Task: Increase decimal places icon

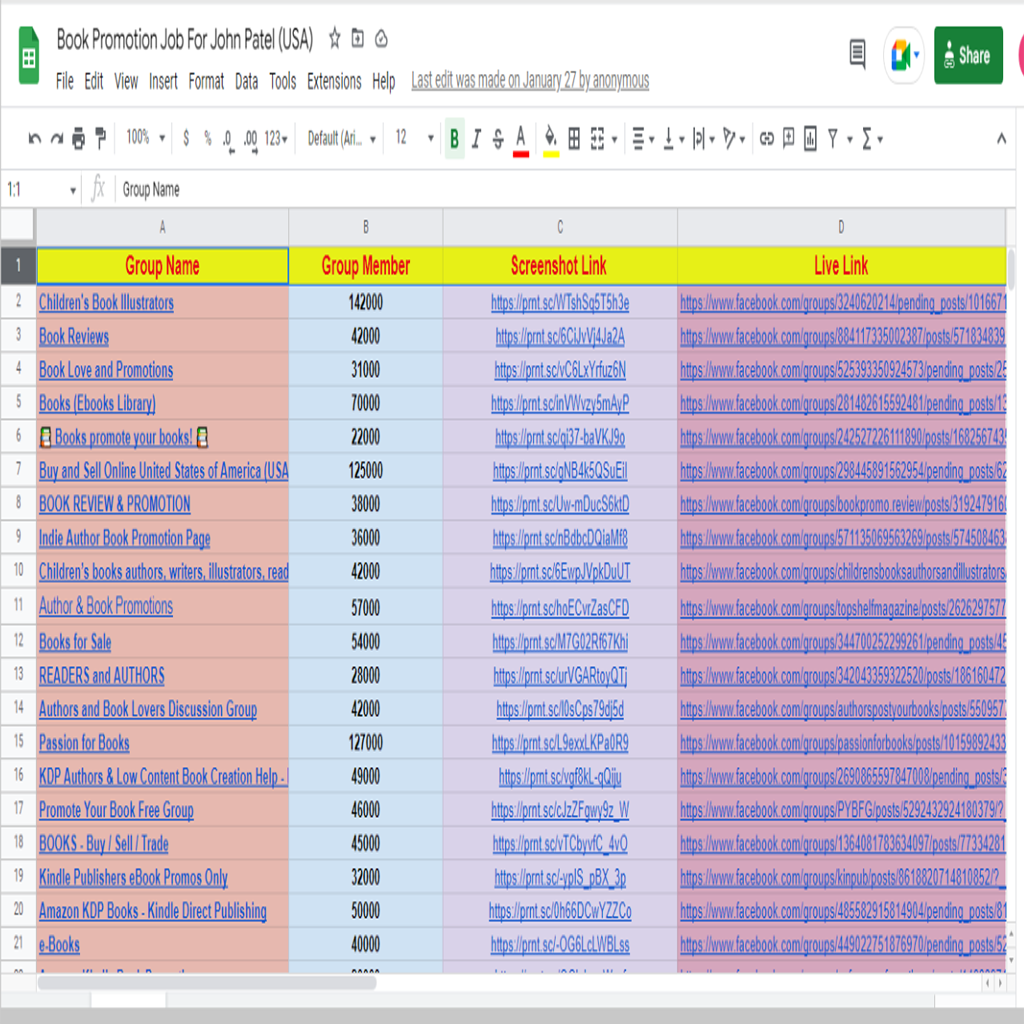Action: click(251, 140)
